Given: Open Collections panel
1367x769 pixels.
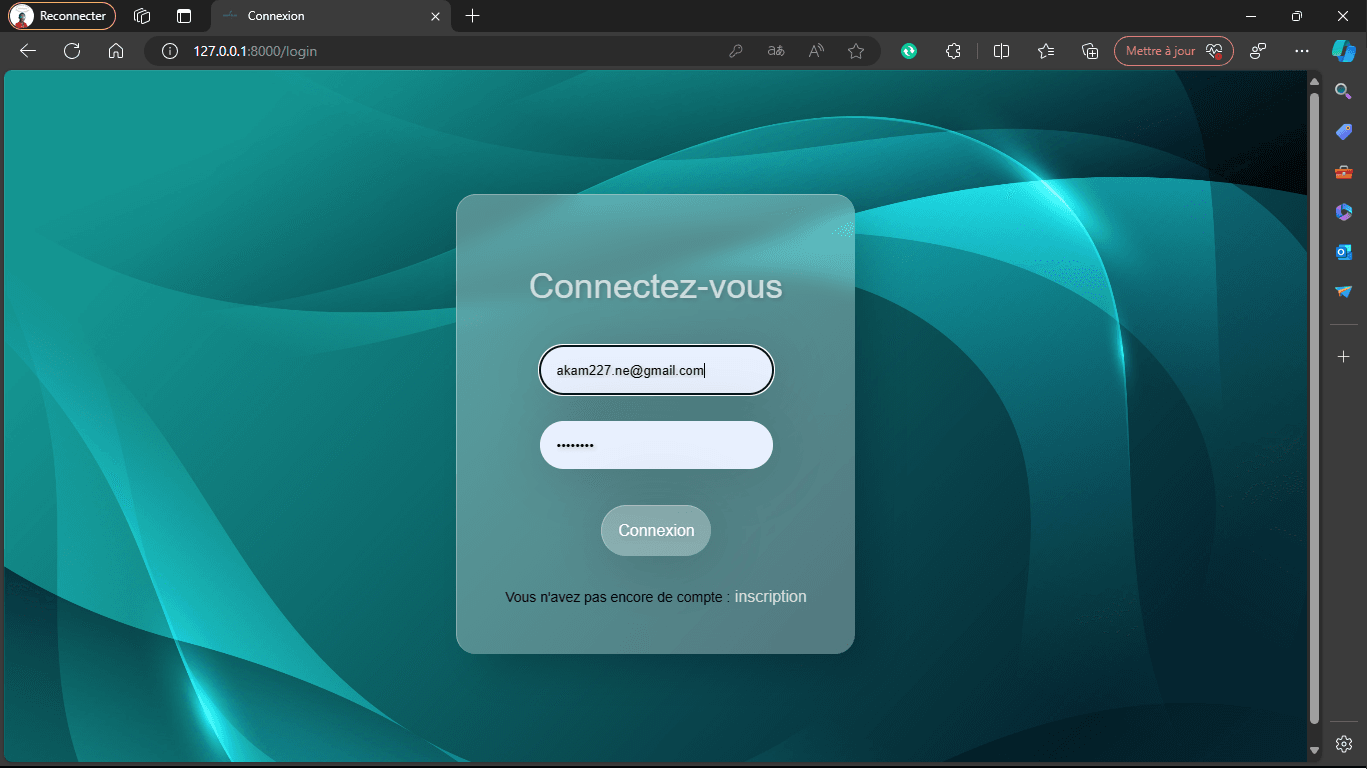Looking at the screenshot, I should (1090, 51).
